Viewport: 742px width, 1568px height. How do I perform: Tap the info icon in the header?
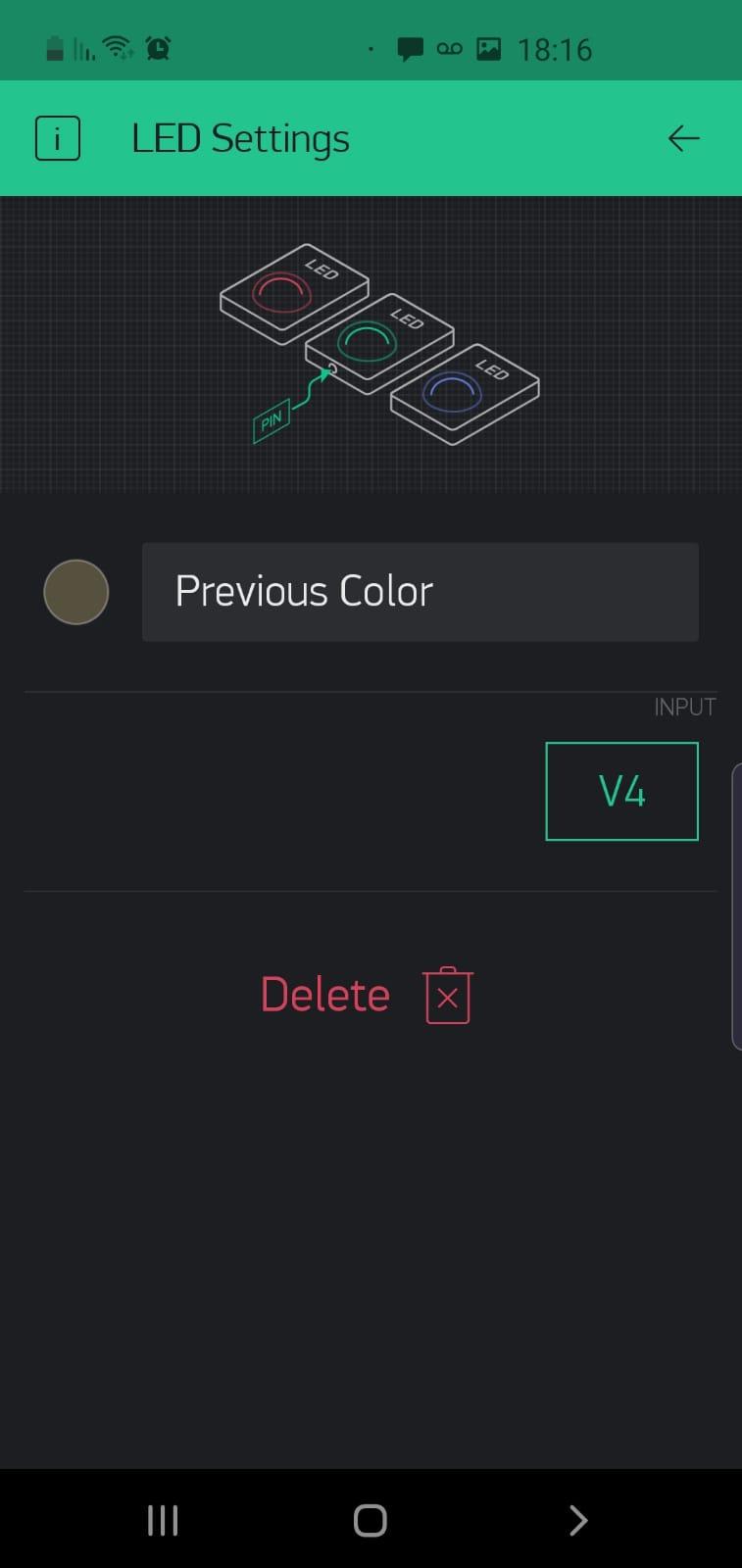57,138
